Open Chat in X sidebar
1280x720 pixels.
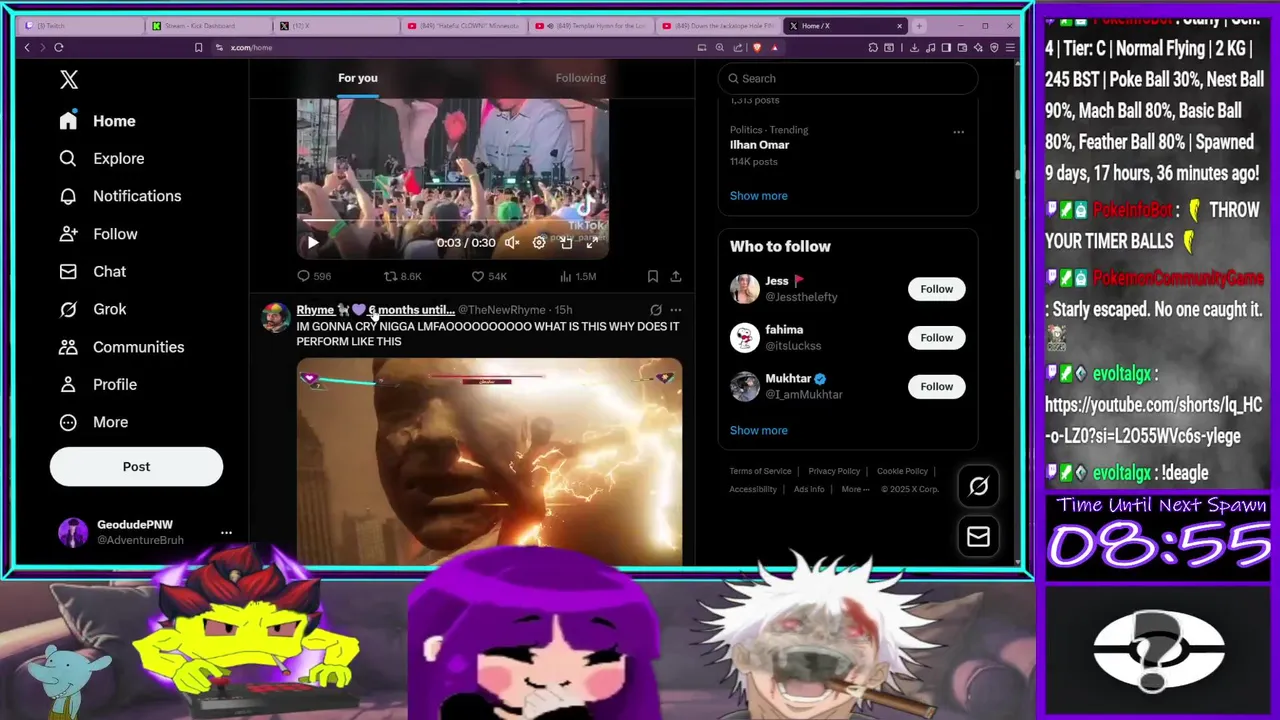click(92, 271)
